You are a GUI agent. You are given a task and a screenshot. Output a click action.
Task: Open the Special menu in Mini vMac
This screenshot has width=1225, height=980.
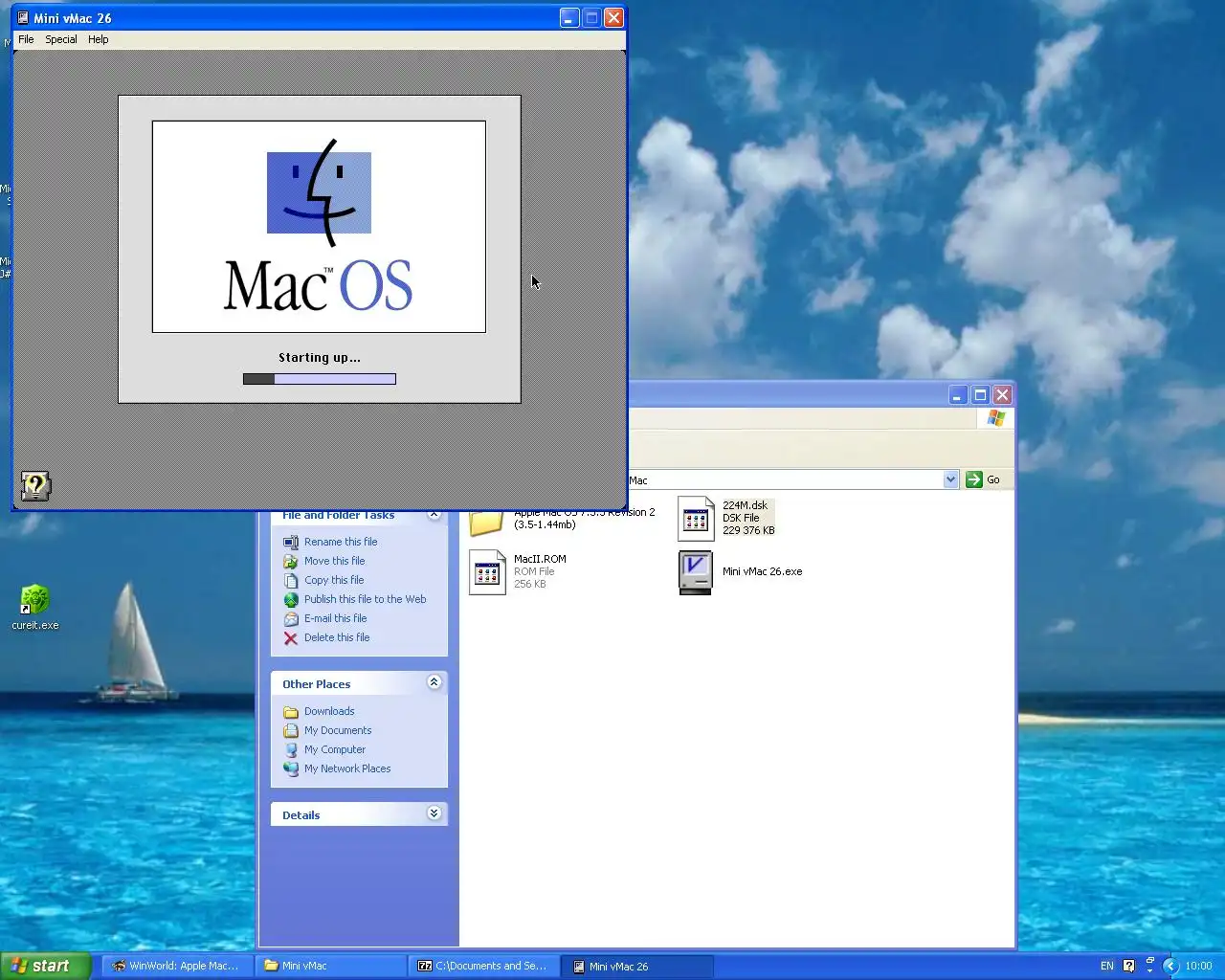[61, 39]
